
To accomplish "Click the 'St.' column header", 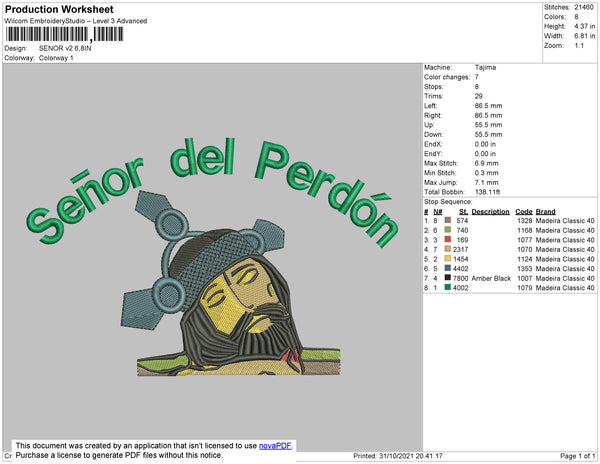I will click(x=463, y=212).
